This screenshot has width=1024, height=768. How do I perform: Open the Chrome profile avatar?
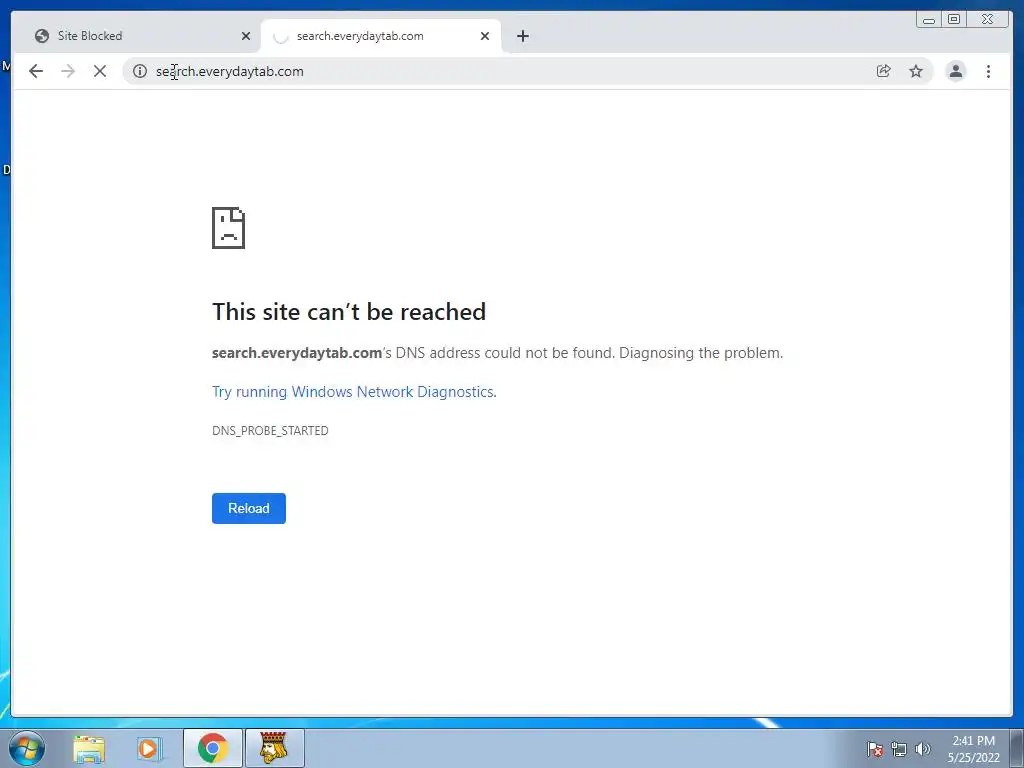pos(955,71)
